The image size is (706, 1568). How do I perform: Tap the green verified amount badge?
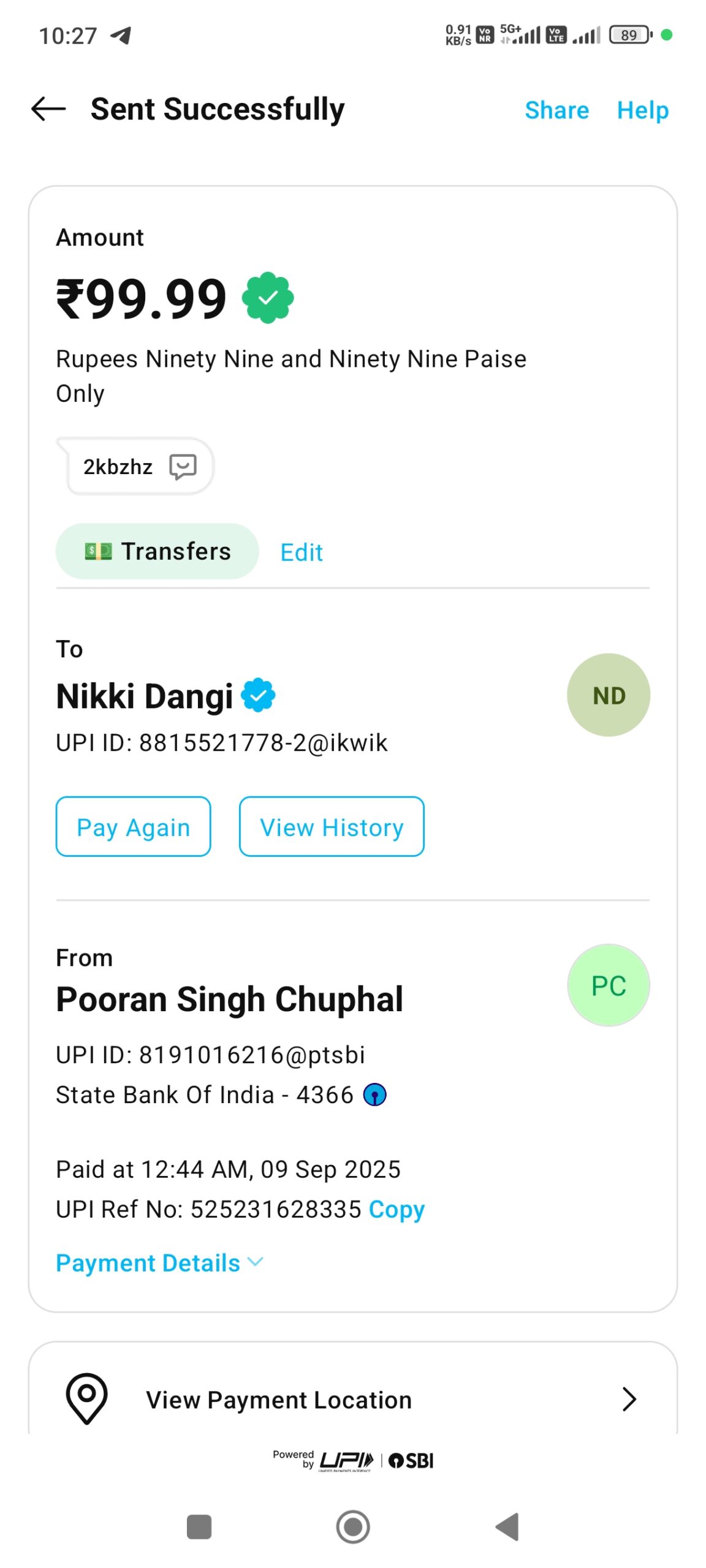[x=268, y=298]
